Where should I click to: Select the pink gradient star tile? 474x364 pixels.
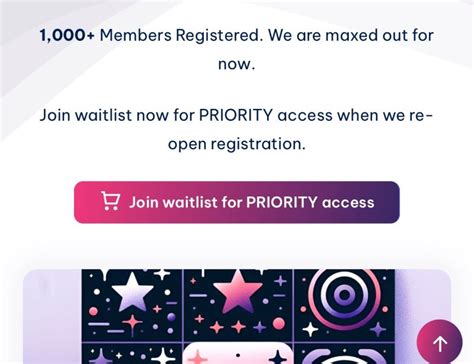[238, 305]
